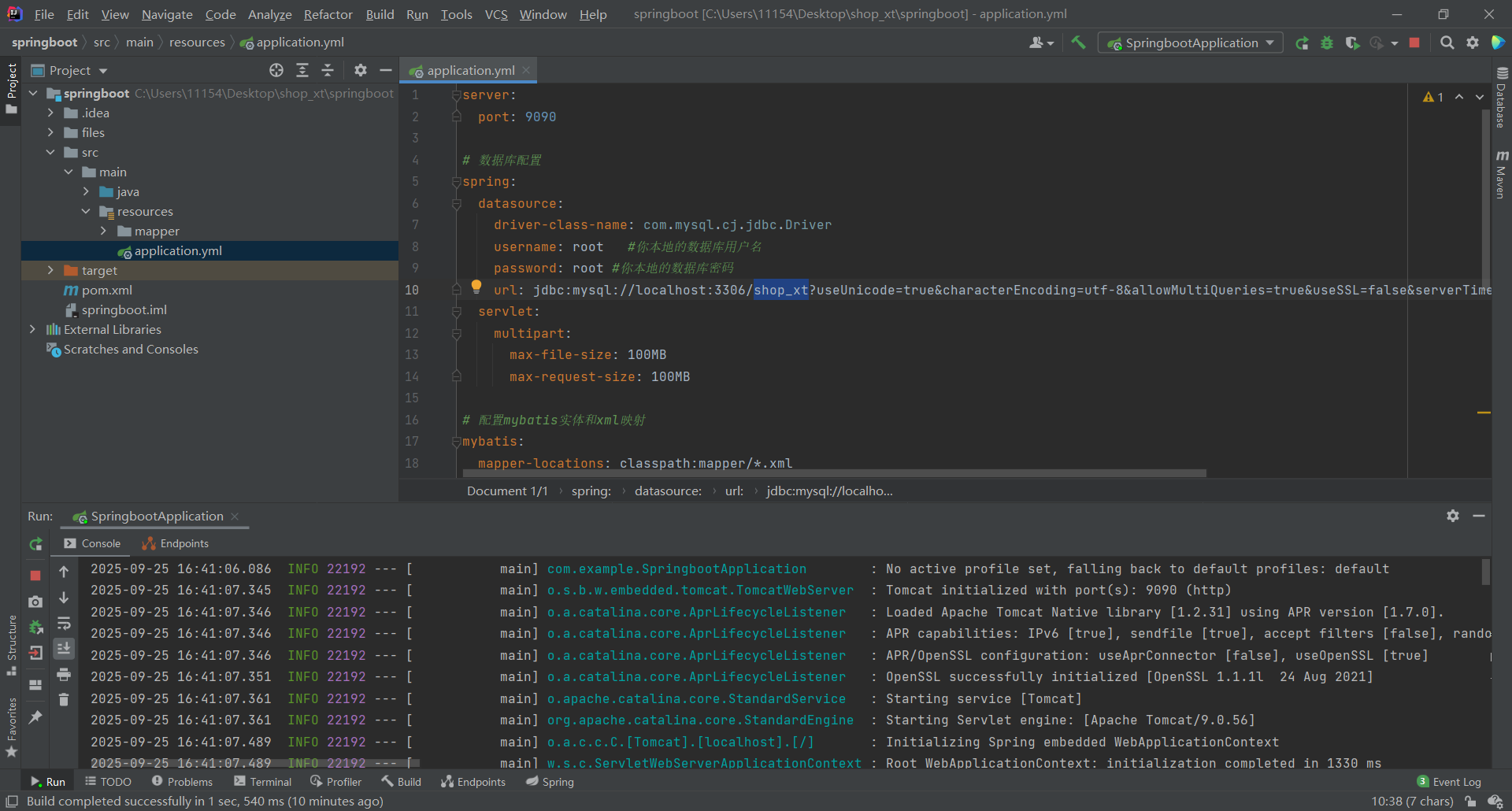Run with coverage using the shield icon
The image size is (1512, 811).
tap(1352, 43)
